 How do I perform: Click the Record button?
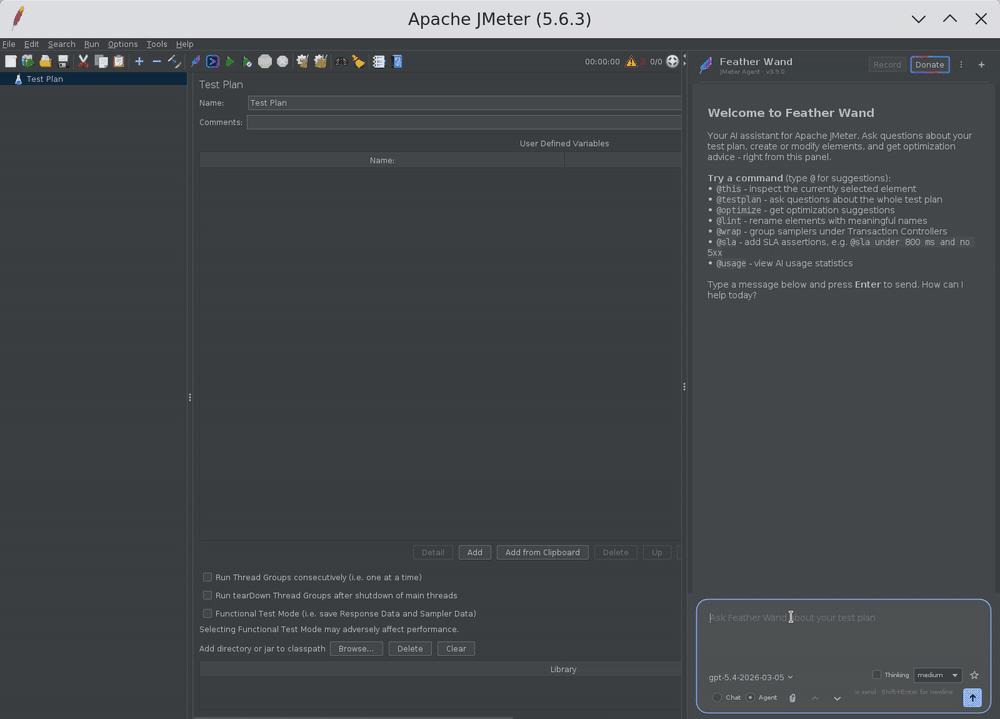[x=886, y=64]
